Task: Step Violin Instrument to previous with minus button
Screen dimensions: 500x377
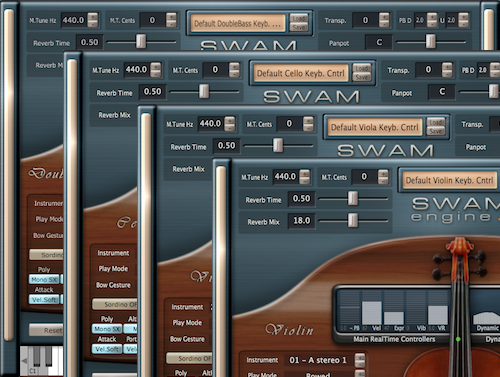Action: (x=360, y=364)
